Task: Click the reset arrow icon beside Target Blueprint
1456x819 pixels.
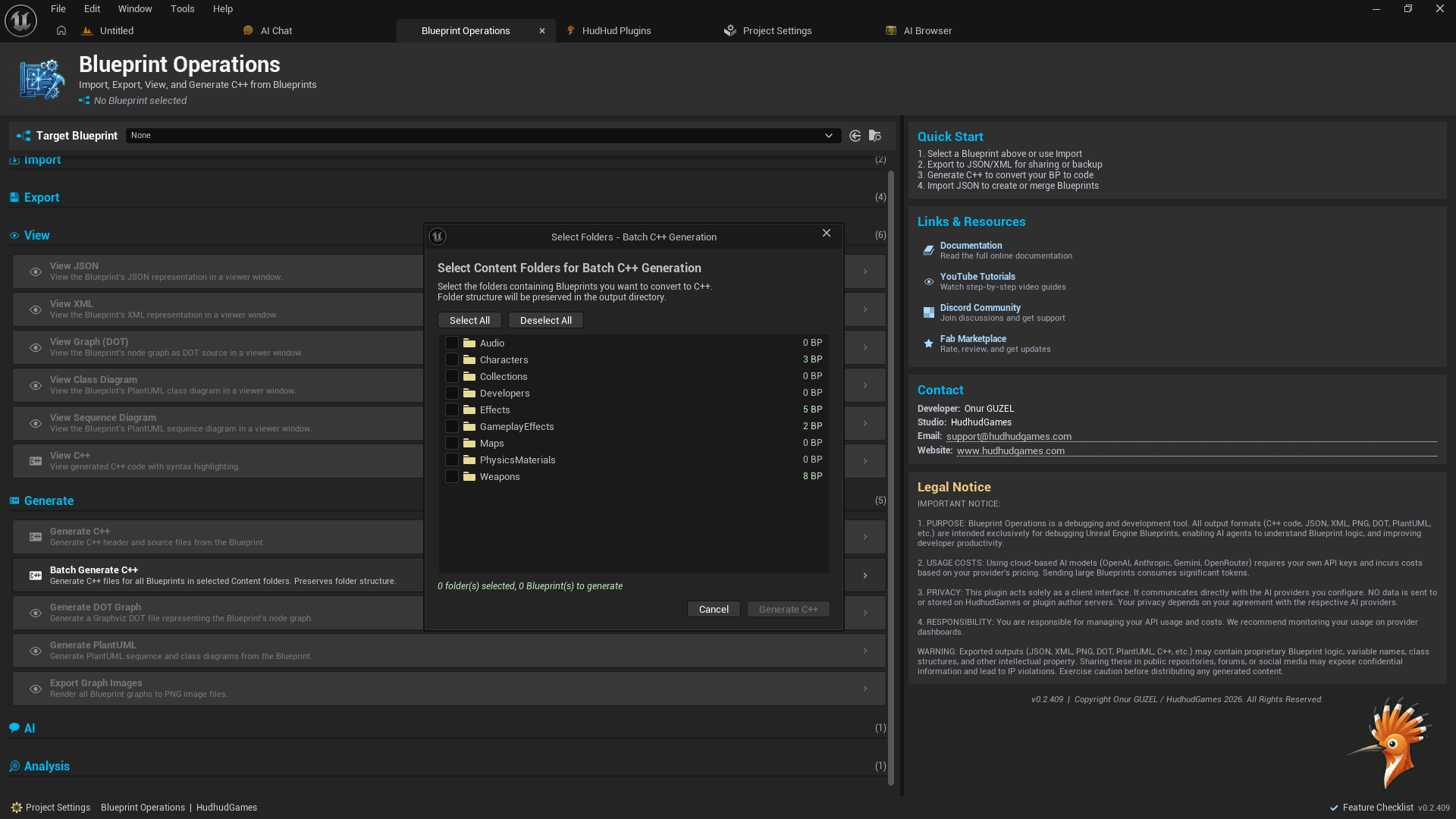Action: (855, 136)
